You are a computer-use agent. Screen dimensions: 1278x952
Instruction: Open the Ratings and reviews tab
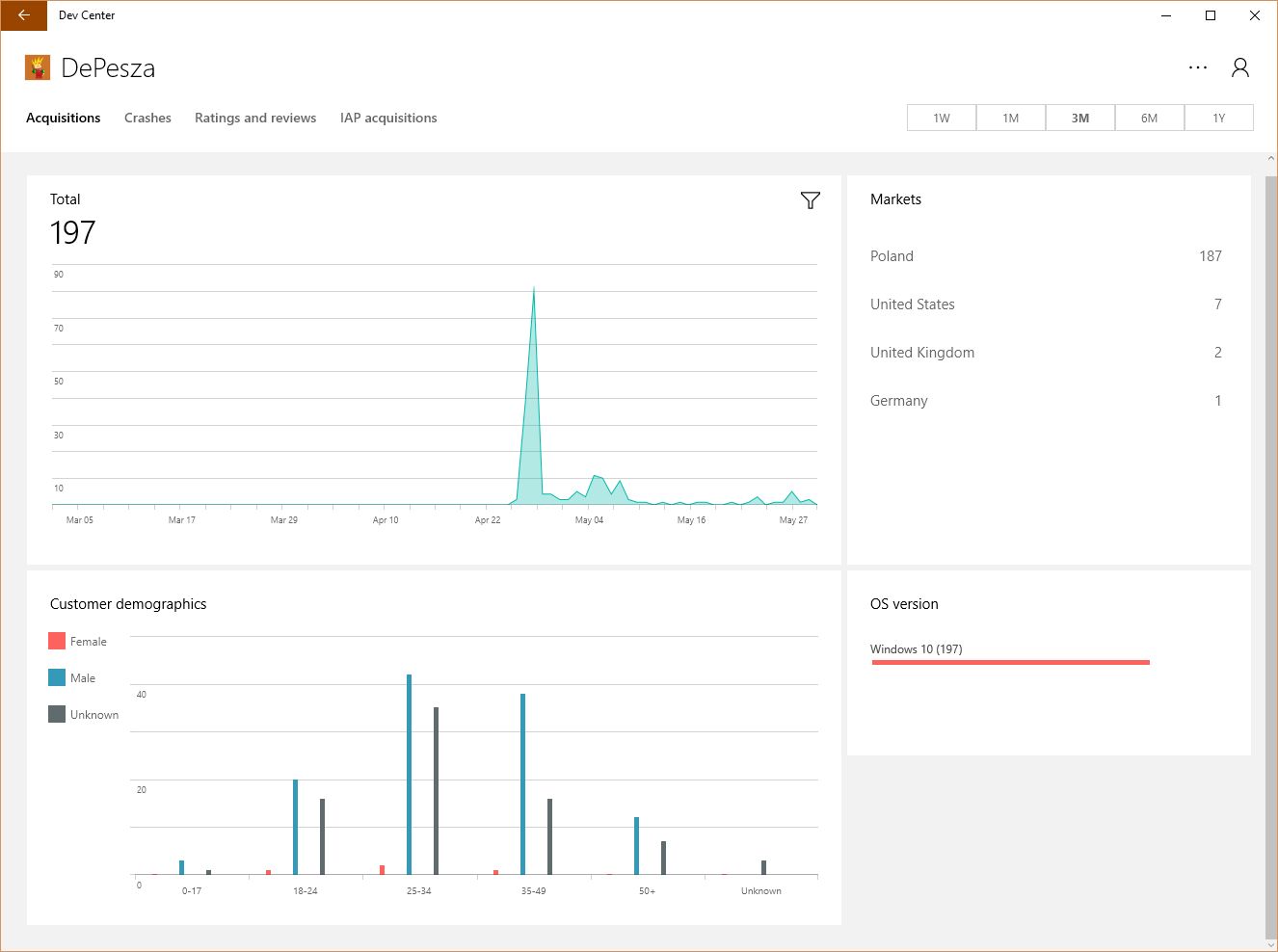(255, 118)
